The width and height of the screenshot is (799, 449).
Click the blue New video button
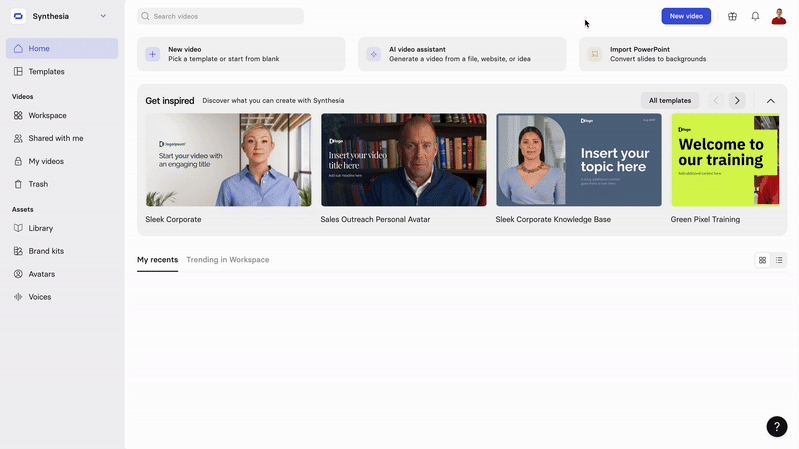[x=686, y=16]
